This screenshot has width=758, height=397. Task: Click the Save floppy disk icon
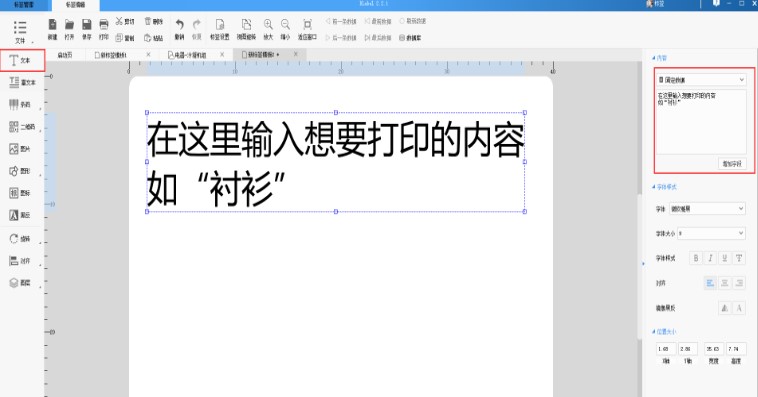87,29
